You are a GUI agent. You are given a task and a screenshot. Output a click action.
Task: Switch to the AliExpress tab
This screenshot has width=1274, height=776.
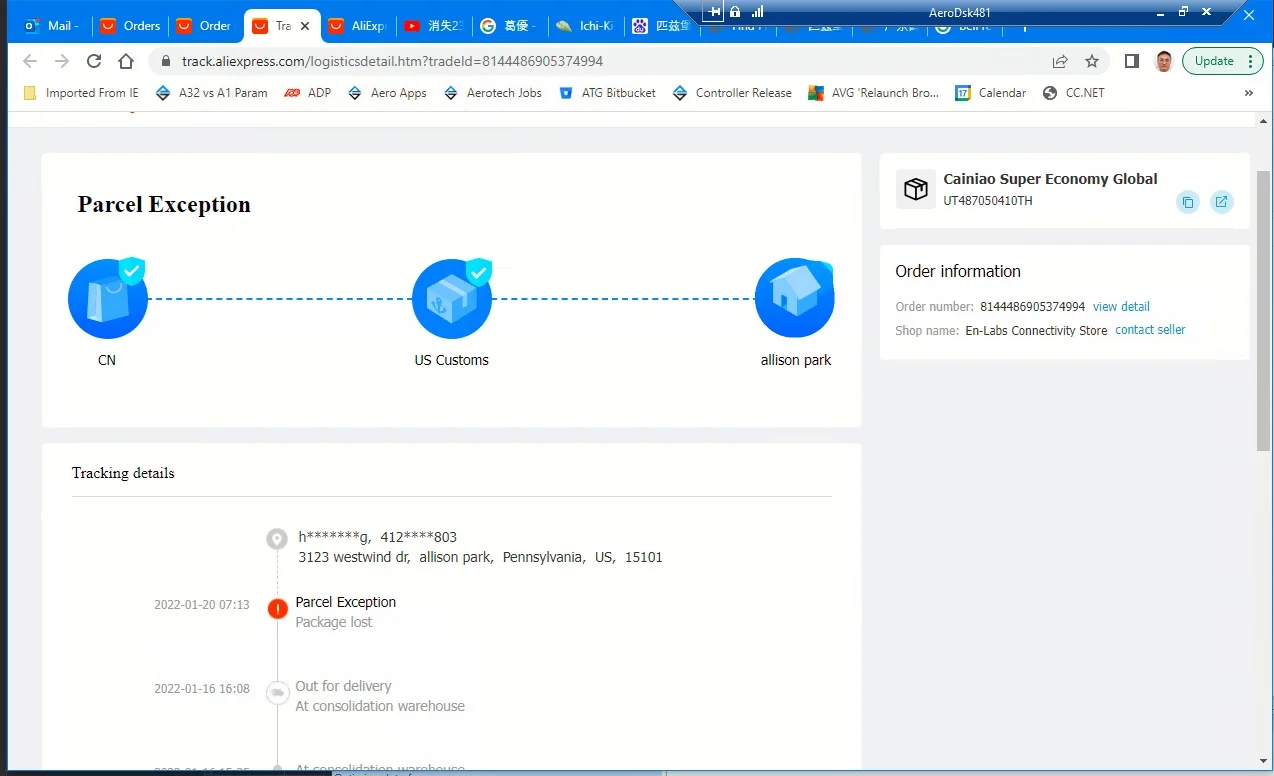pyautogui.click(x=358, y=26)
